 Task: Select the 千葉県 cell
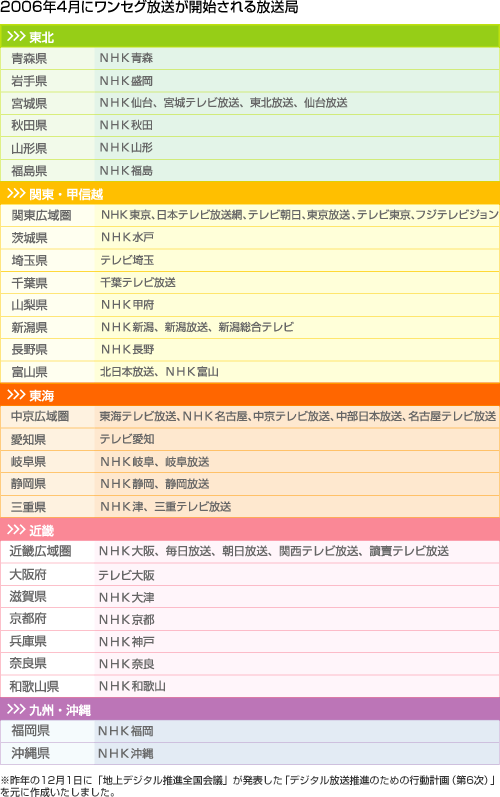(x=47, y=283)
